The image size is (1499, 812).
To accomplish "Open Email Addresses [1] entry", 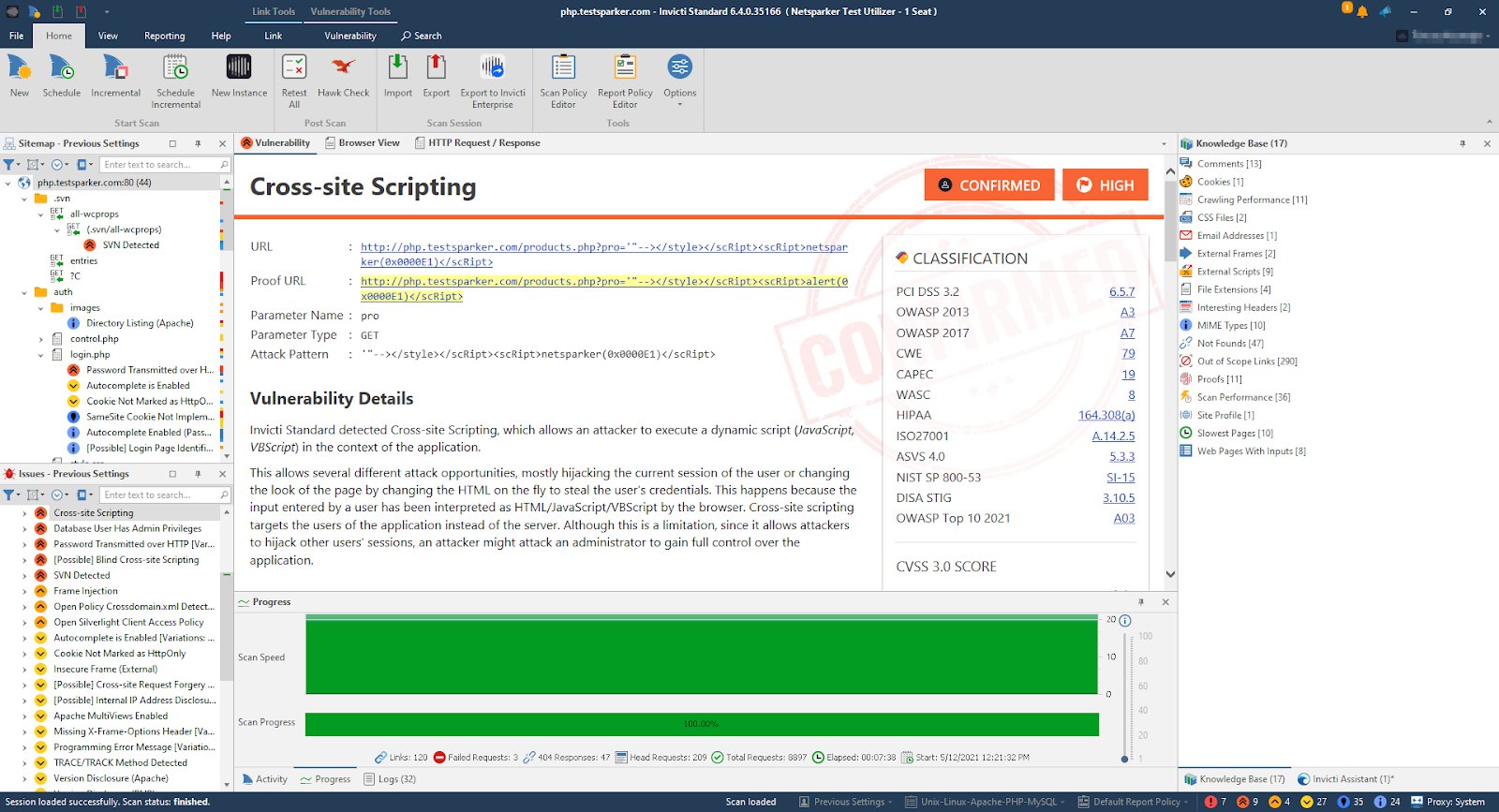I will 1237,236.
